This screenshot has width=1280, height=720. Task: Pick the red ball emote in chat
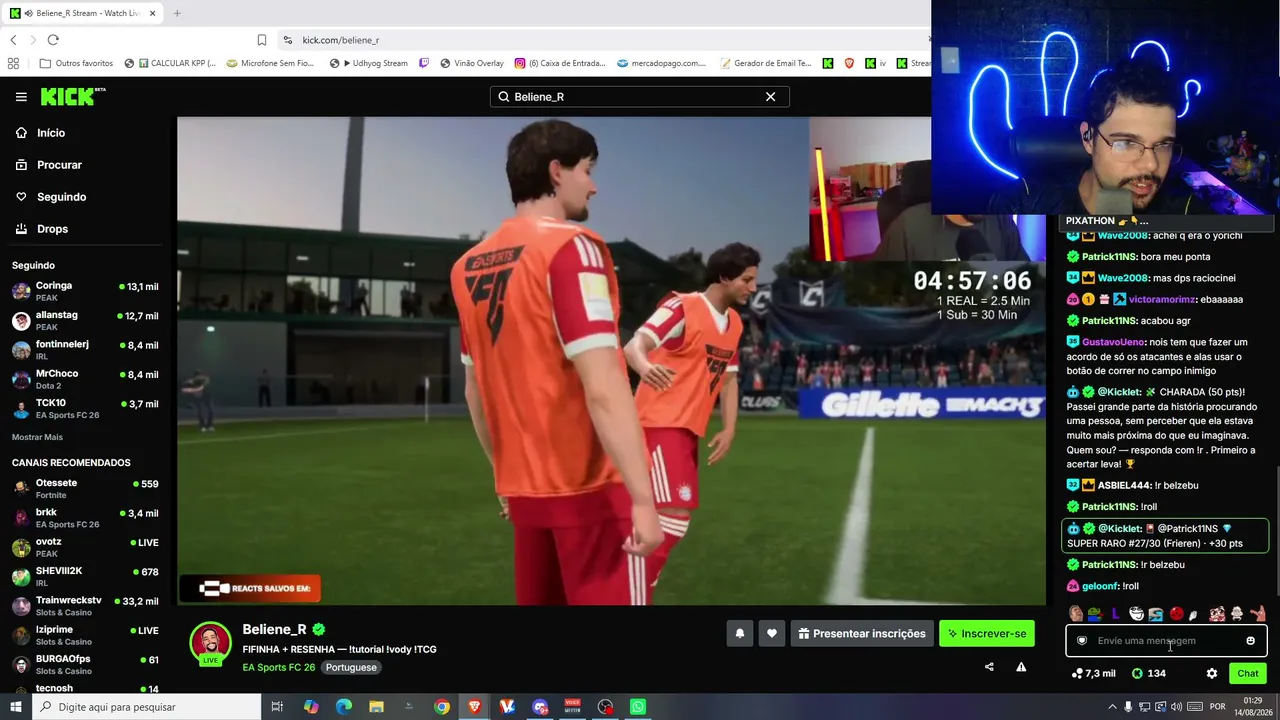coord(1177,613)
